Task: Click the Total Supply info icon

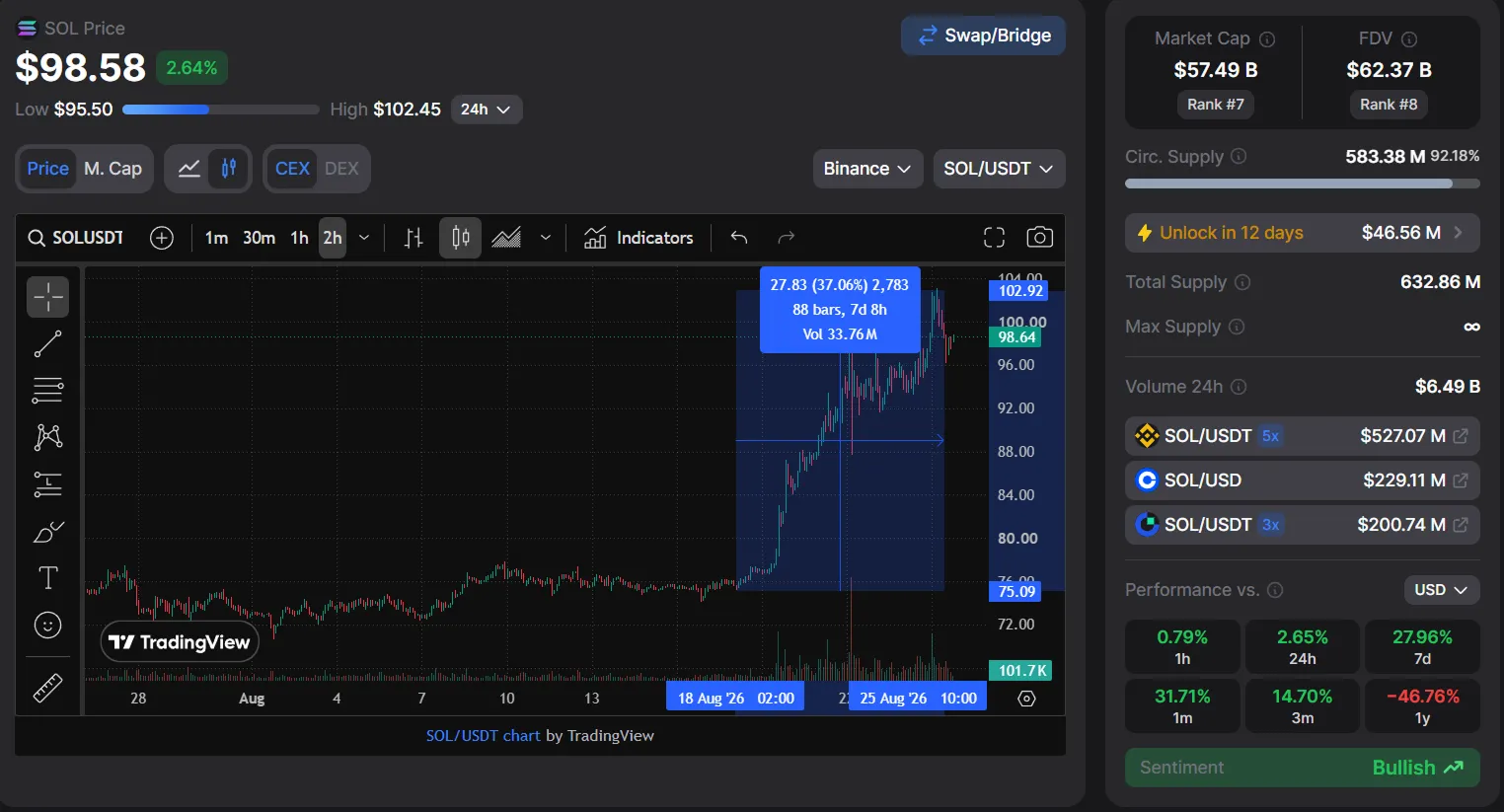Action: click(x=1242, y=282)
